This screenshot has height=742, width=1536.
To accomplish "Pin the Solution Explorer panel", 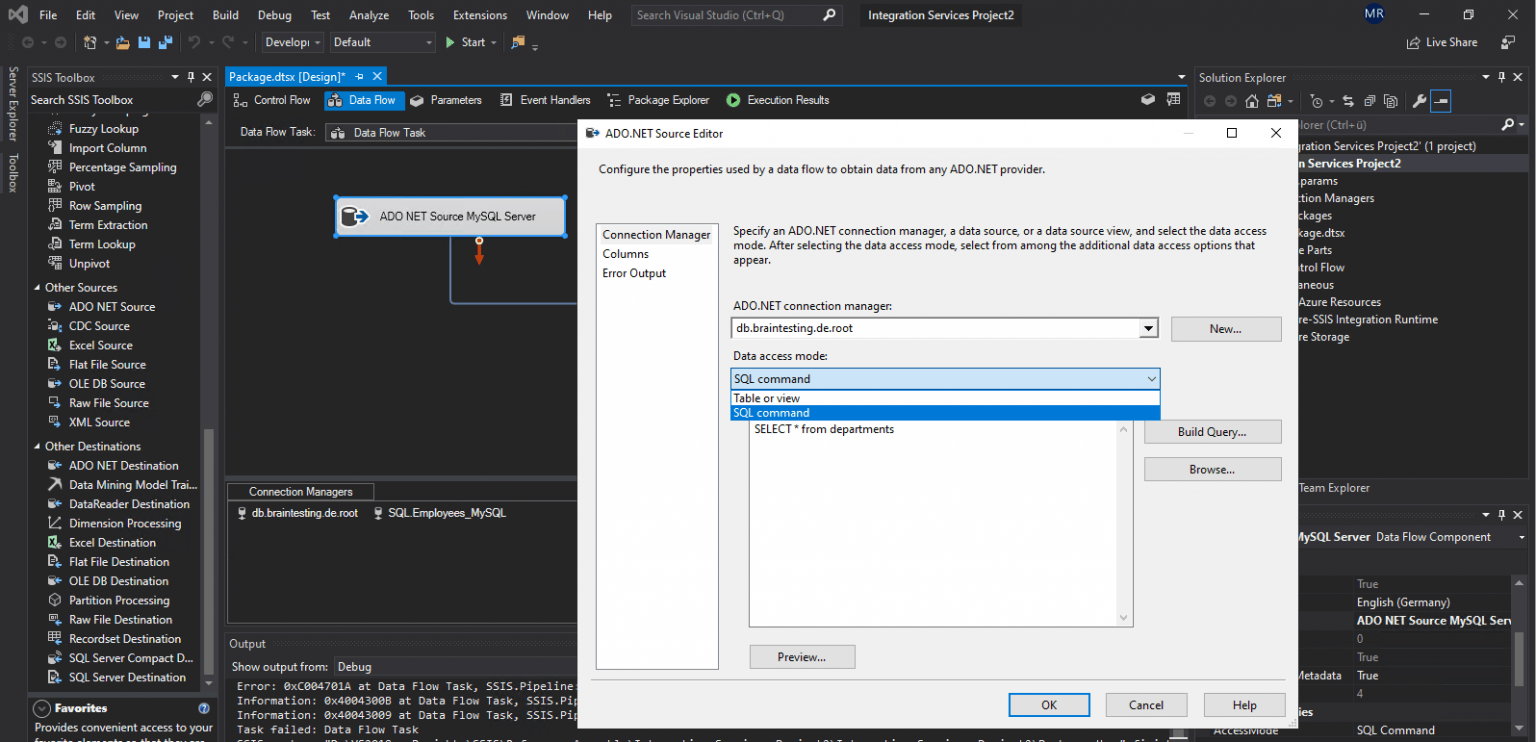I will click(x=1502, y=77).
